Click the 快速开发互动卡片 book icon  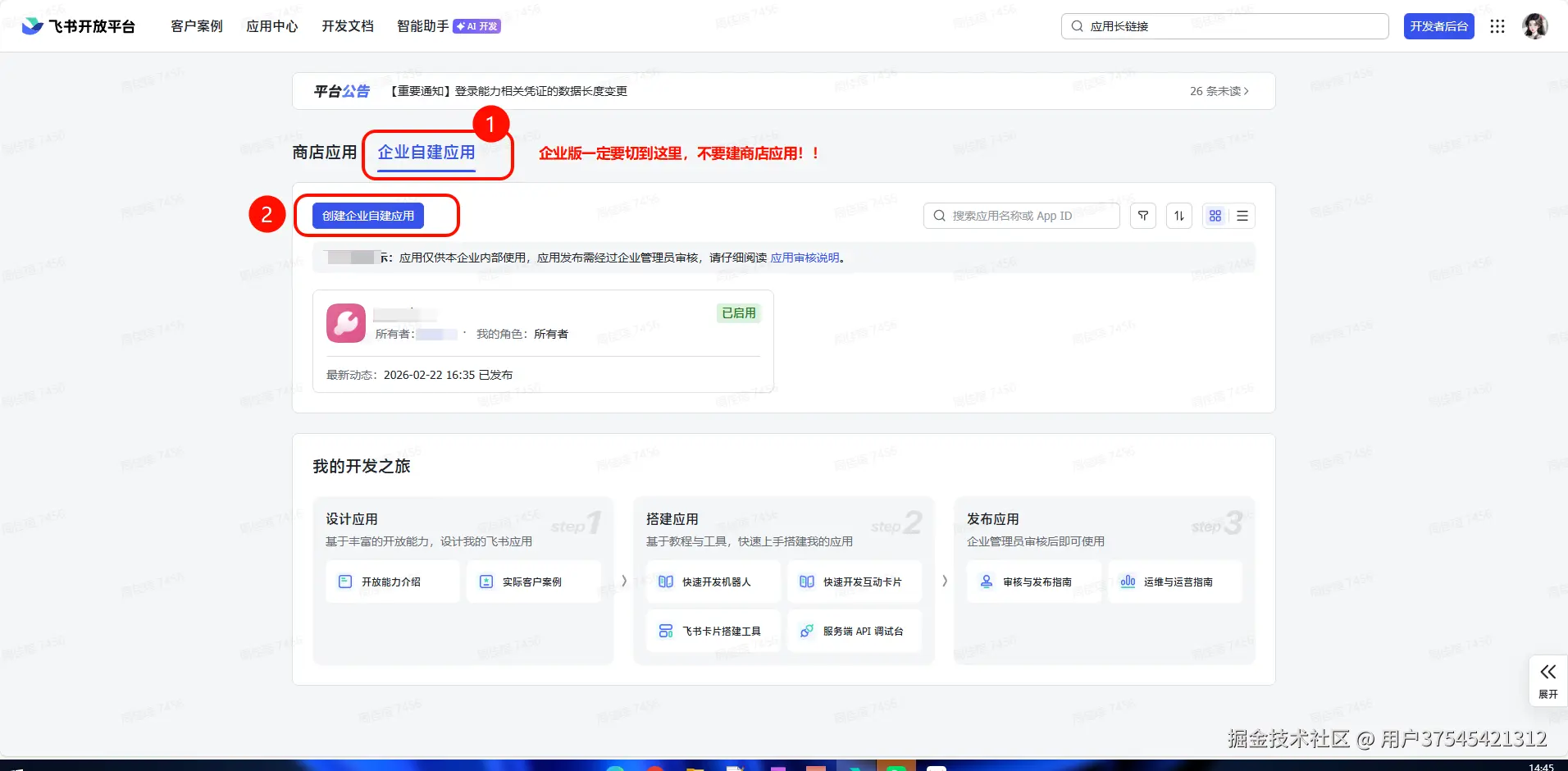[807, 582]
